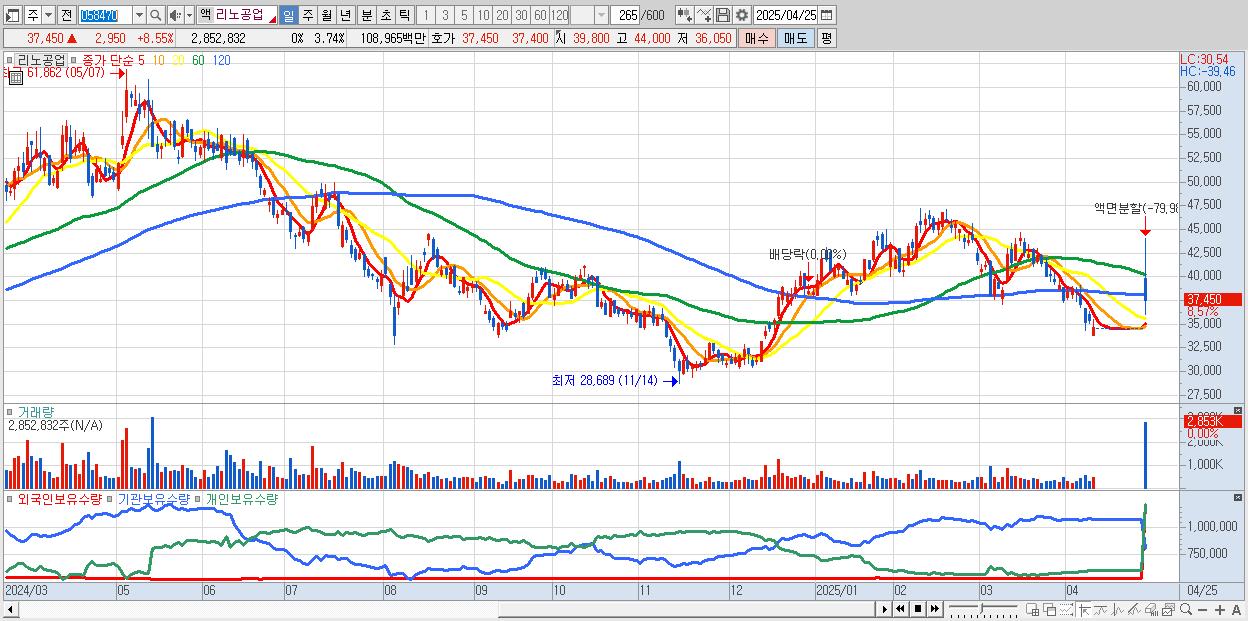The height and width of the screenshot is (621, 1248).
Task: Click stock name 리노공업 in toolbar
Action: (239, 15)
